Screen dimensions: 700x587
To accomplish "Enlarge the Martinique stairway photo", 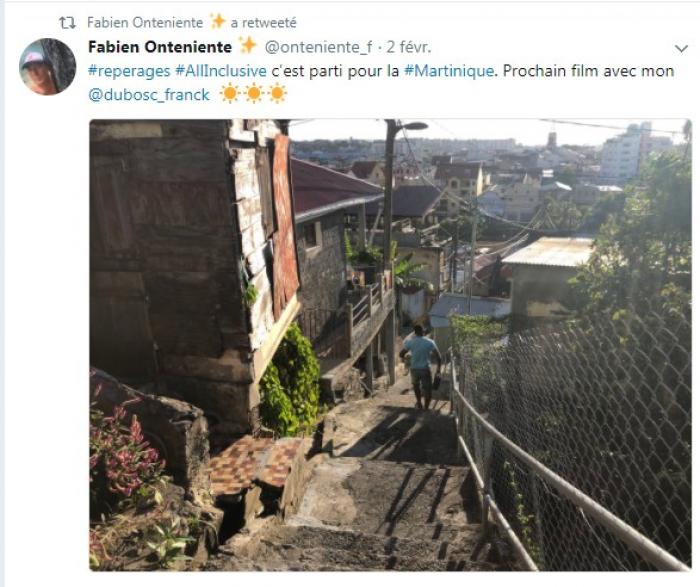I will coord(390,345).
